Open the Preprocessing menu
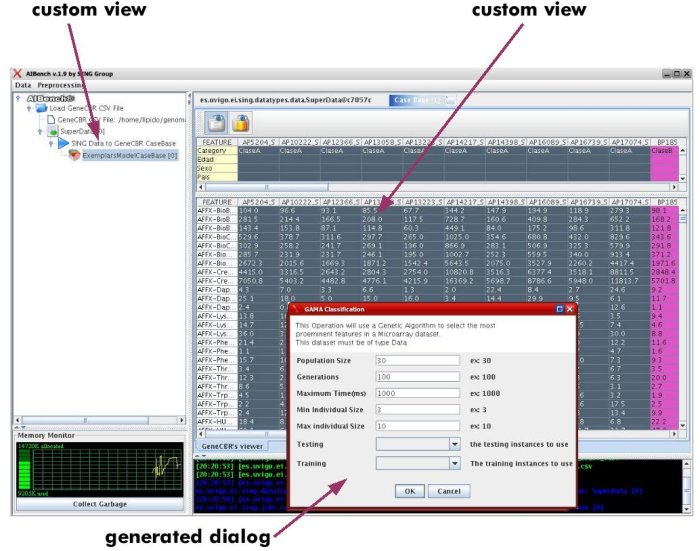Image resolution: width=700 pixels, height=551 pixels. (61, 85)
